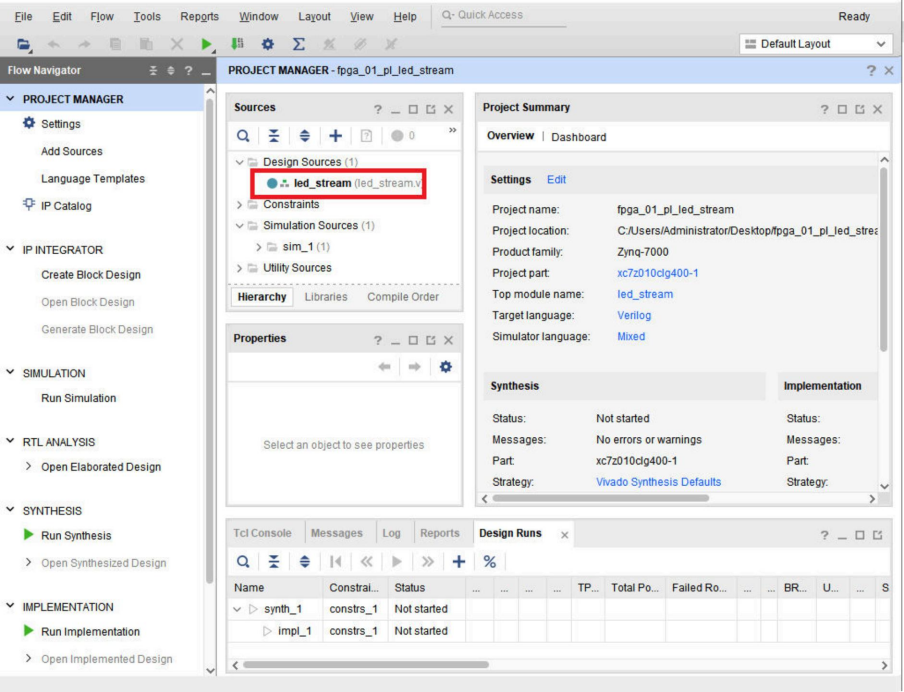Image resolution: width=904 pixels, height=692 pixels.
Task: Click the green Run flow toolbar arrow
Action: click(x=208, y=45)
